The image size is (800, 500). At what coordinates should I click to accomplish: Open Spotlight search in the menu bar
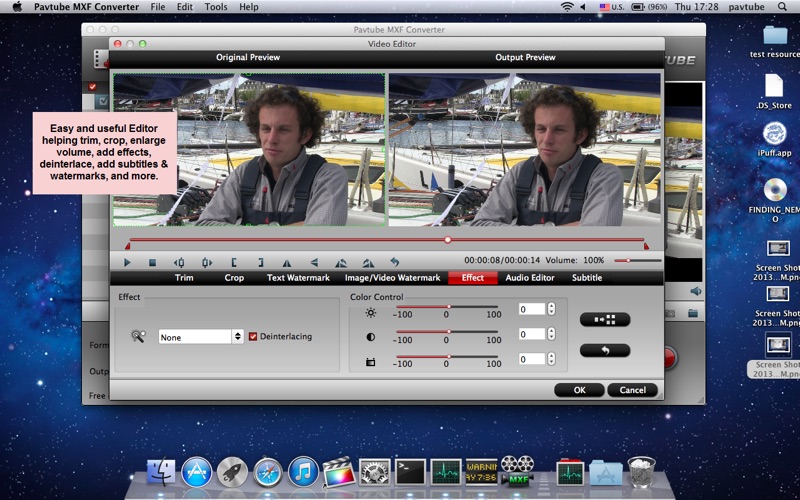(782, 7)
